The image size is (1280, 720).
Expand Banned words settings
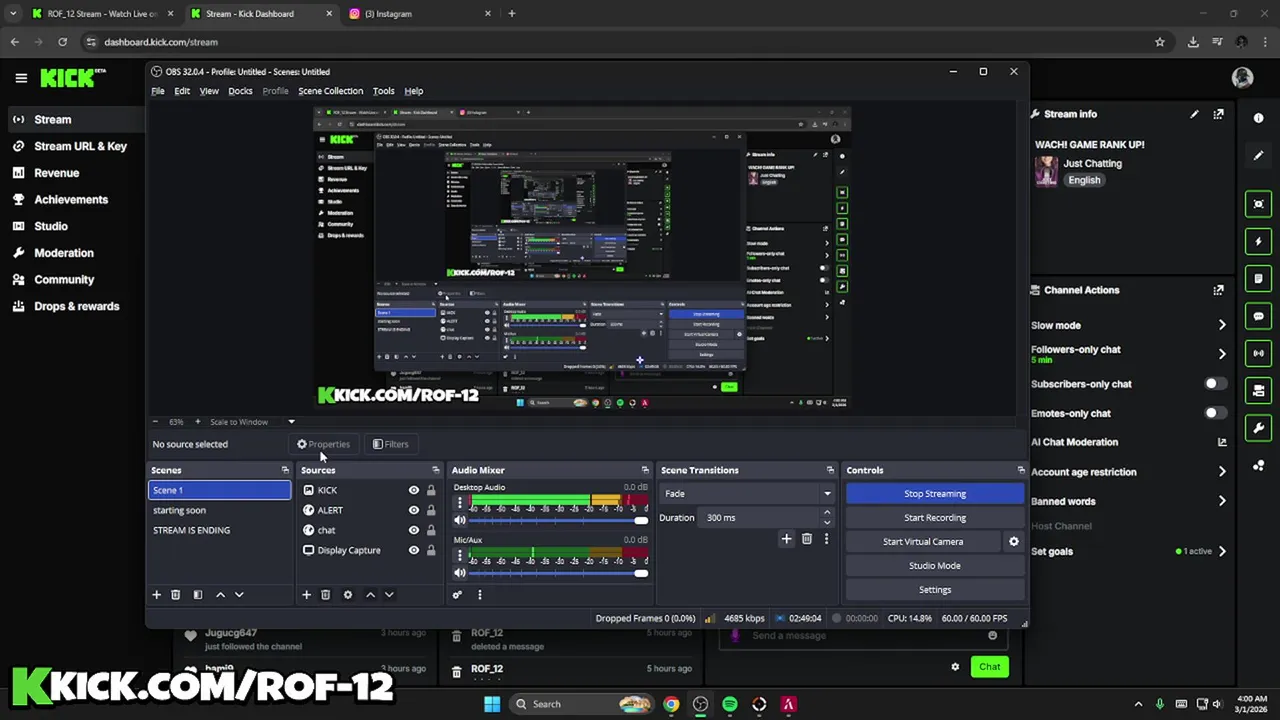[x=1221, y=501]
